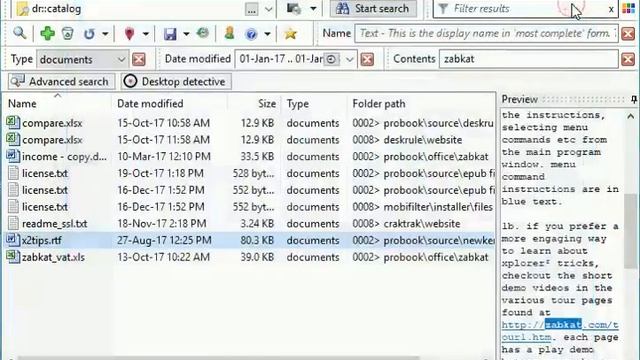Expand the red marker dropdown arrow
Screen dimensions: 640x360
tap(146, 34)
